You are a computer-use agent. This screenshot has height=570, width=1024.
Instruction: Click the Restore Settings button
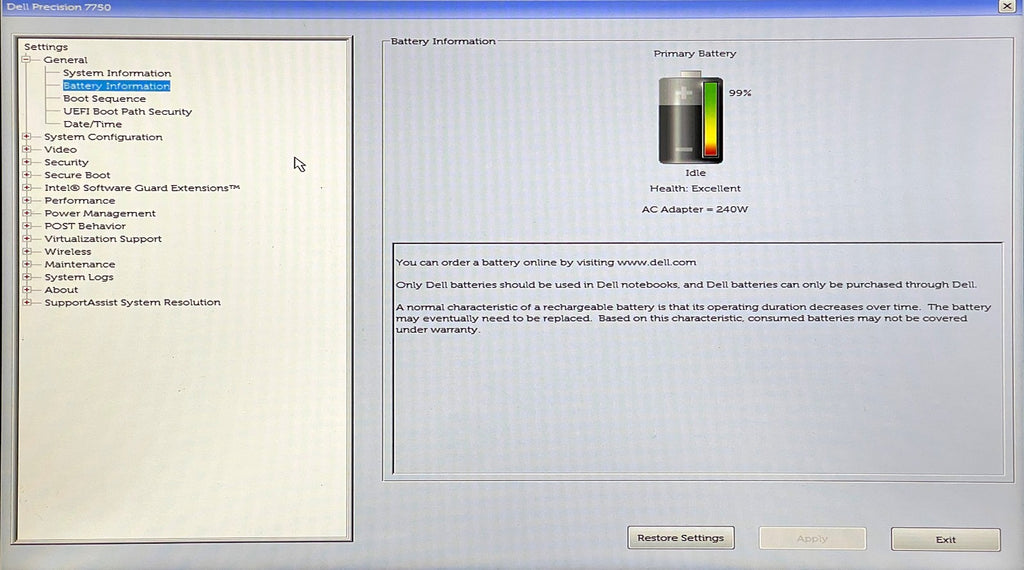tap(680, 538)
